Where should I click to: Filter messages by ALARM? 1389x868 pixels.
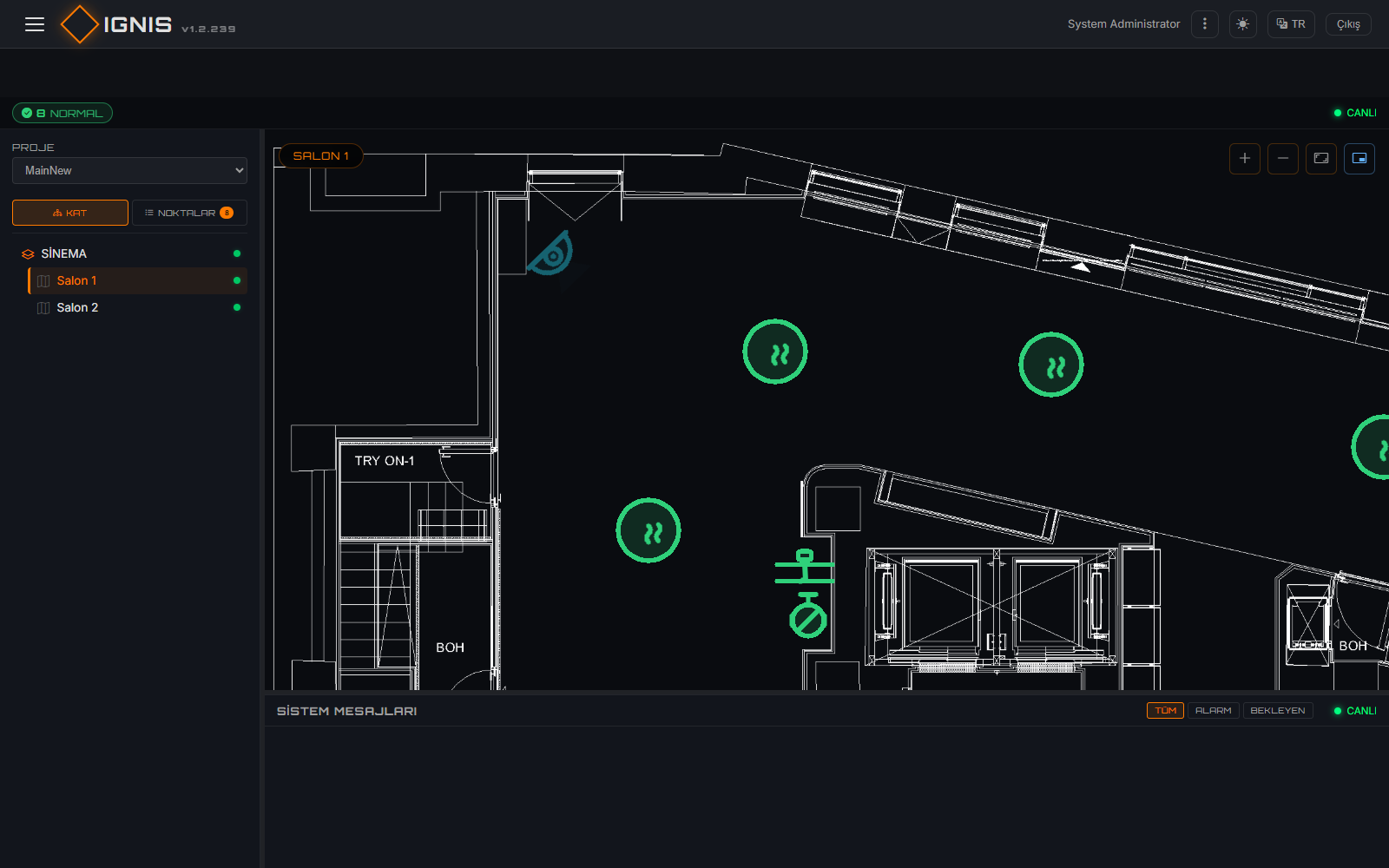(1213, 710)
